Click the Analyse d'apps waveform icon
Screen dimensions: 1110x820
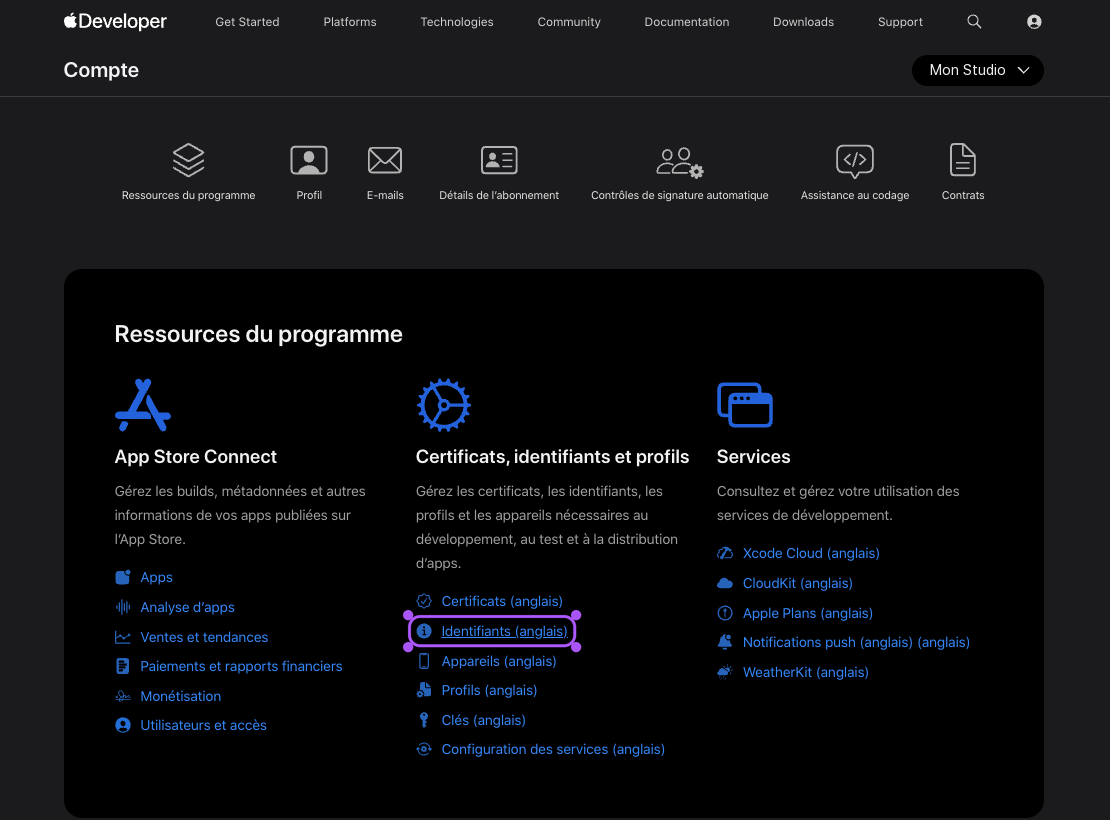point(122,607)
